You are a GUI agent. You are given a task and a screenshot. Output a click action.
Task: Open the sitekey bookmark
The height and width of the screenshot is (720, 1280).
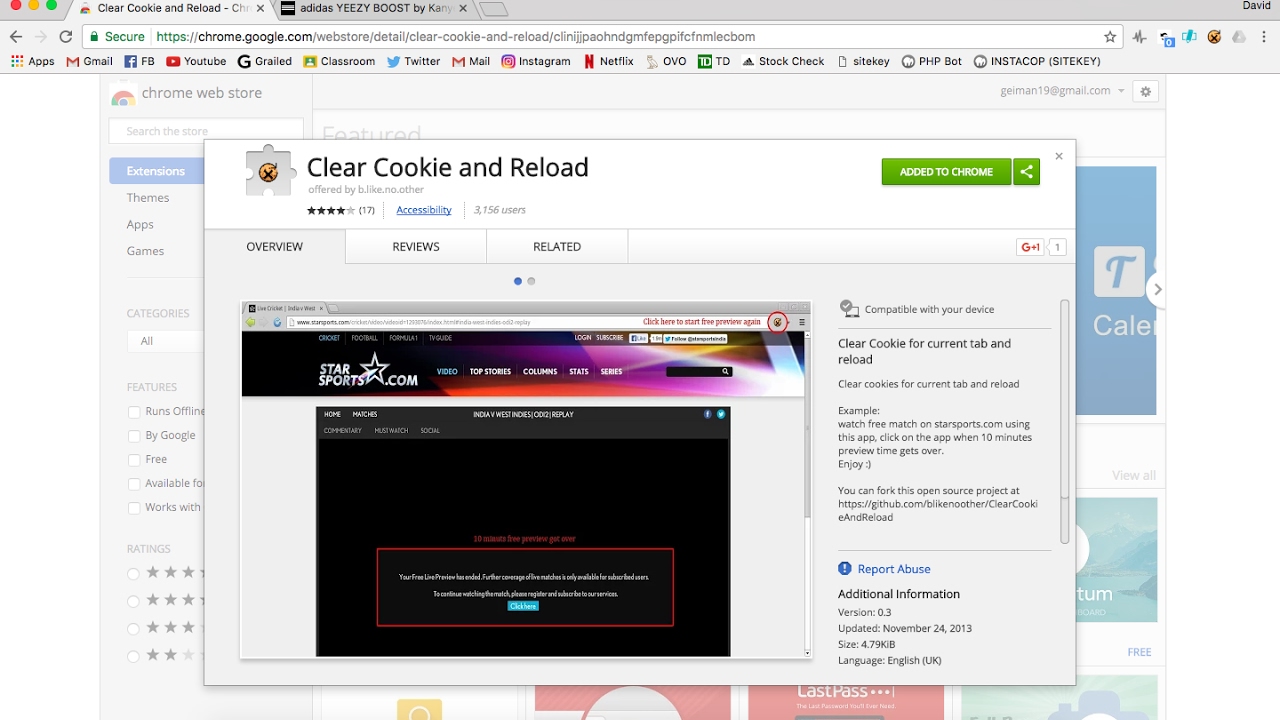[x=863, y=61]
